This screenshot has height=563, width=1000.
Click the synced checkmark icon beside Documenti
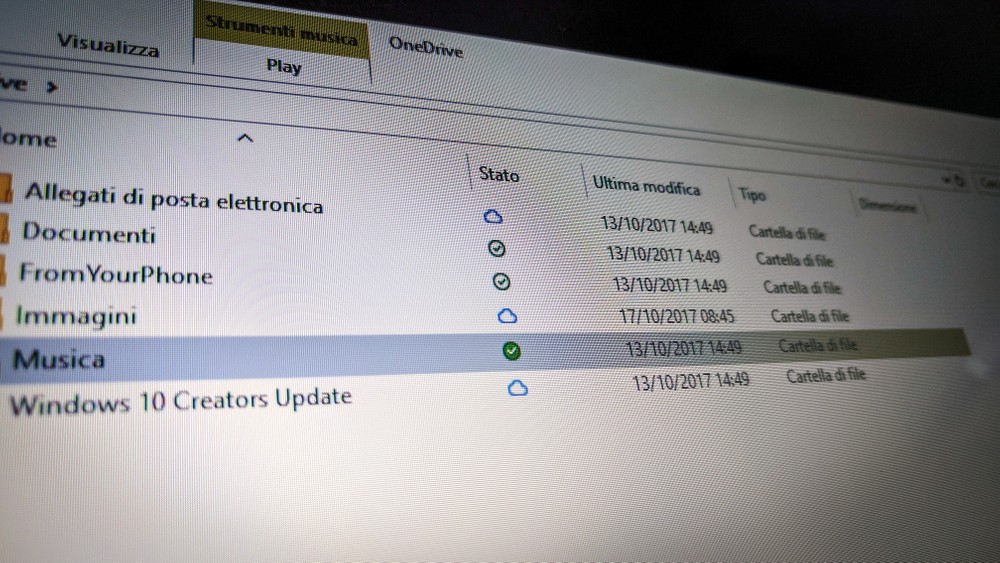(497, 248)
